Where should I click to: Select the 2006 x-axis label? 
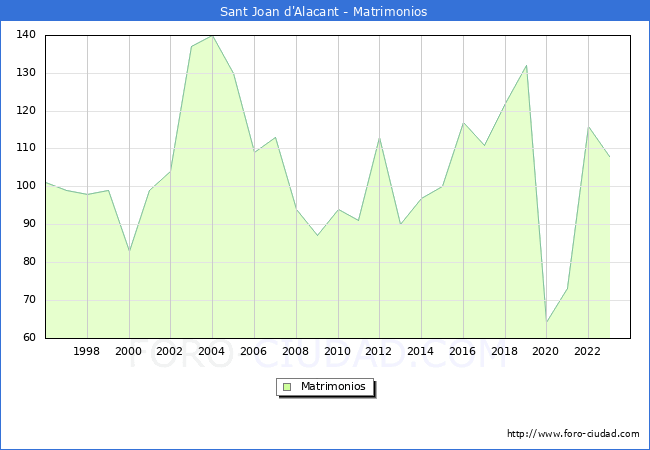click(x=254, y=351)
